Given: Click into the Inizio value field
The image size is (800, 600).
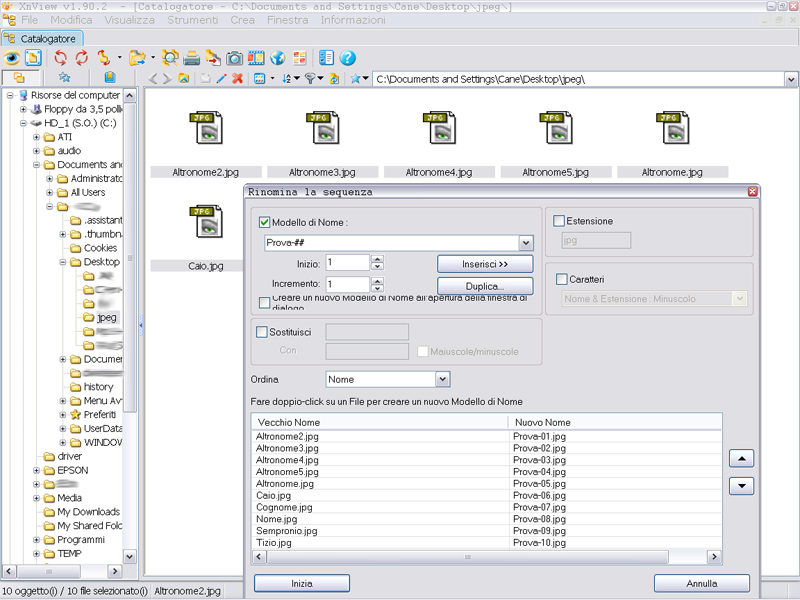Looking at the screenshot, I should tap(347, 263).
